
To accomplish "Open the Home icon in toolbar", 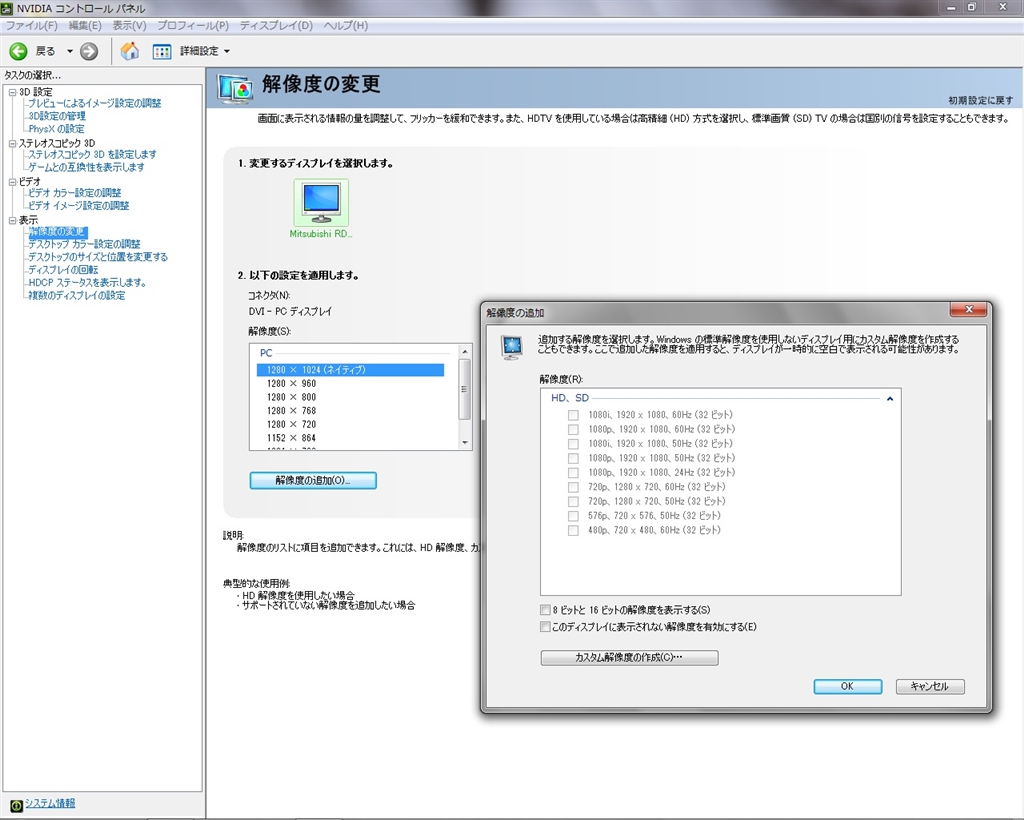I will click(x=129, y=51).
